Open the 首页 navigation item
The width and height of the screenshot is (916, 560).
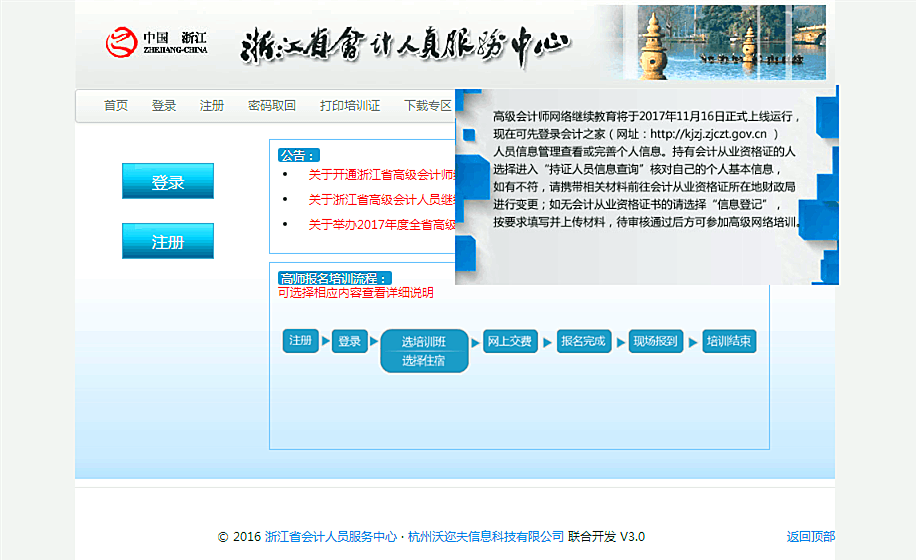[116, 106]
